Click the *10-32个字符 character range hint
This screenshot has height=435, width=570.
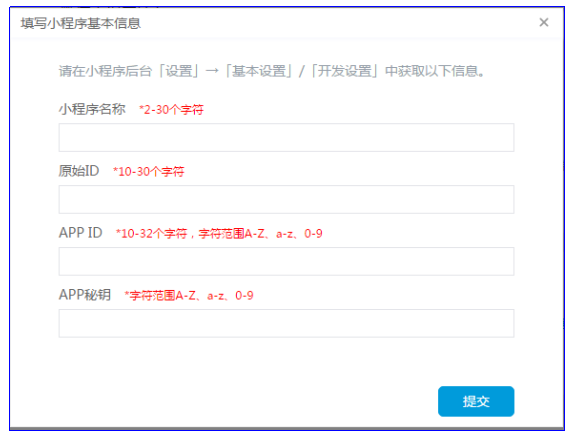(x=219, y=234)
